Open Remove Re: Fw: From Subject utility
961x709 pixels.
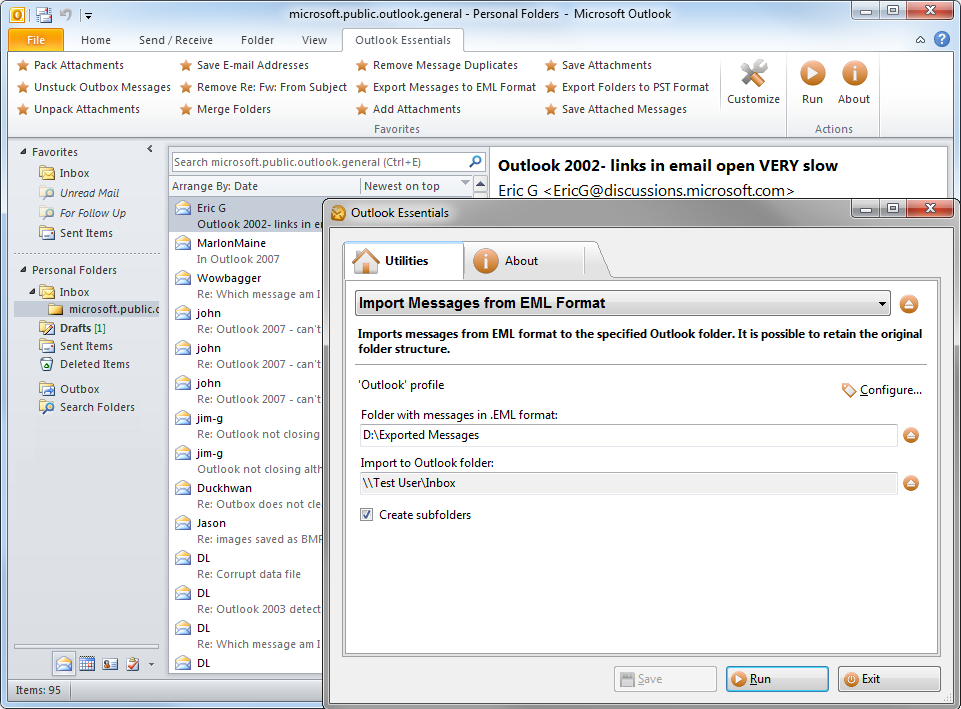pyautogui.click(x=264, y=87)
